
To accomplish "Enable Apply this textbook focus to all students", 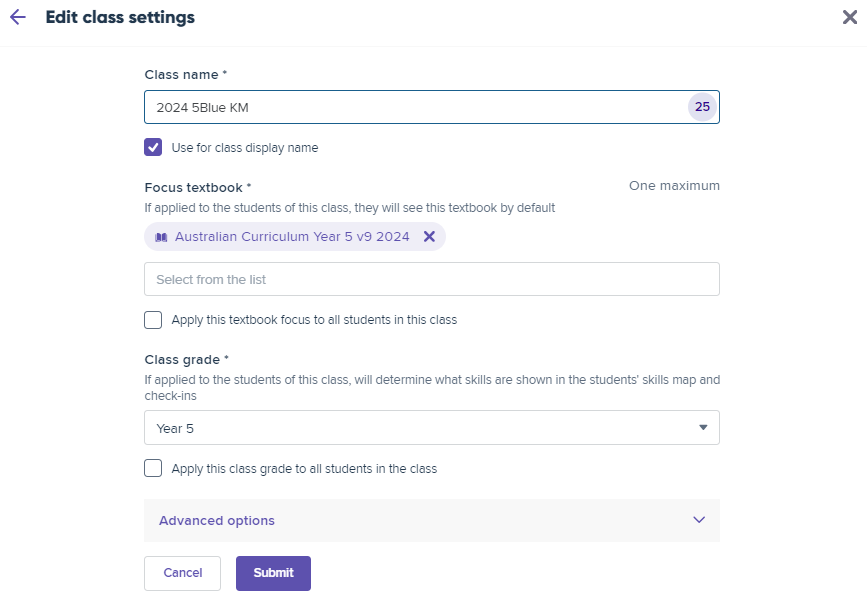I will (153, 320).
